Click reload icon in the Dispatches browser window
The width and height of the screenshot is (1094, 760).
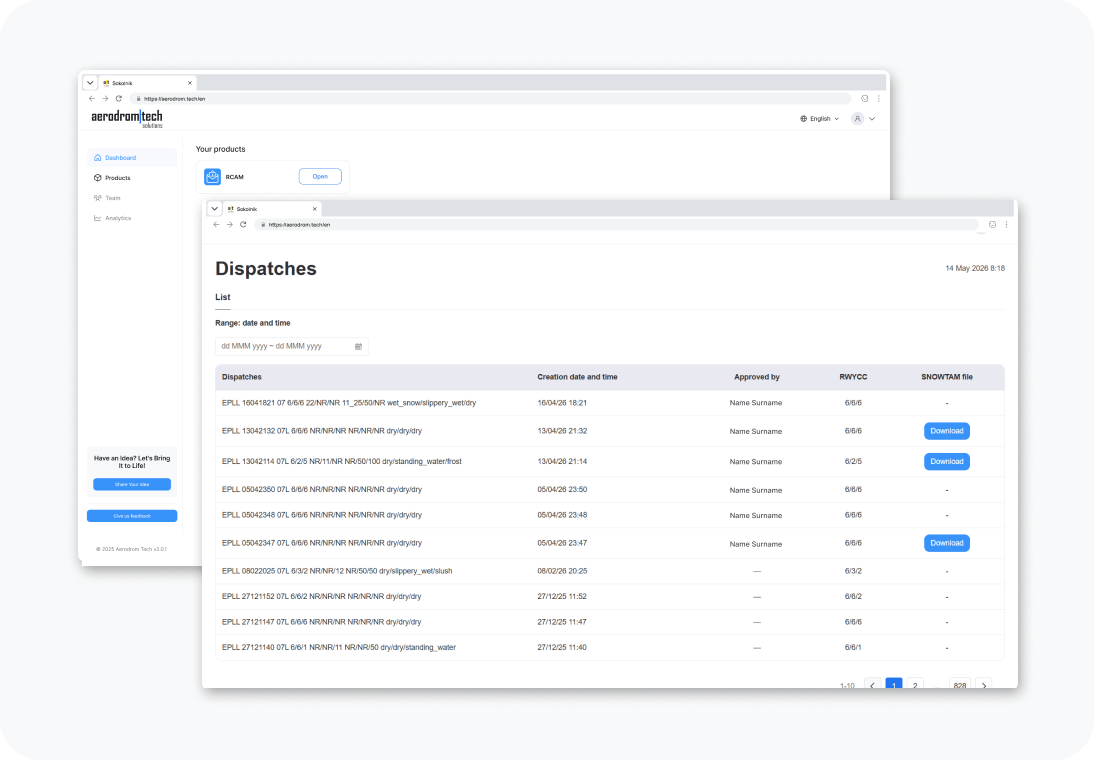click(243, 225)
